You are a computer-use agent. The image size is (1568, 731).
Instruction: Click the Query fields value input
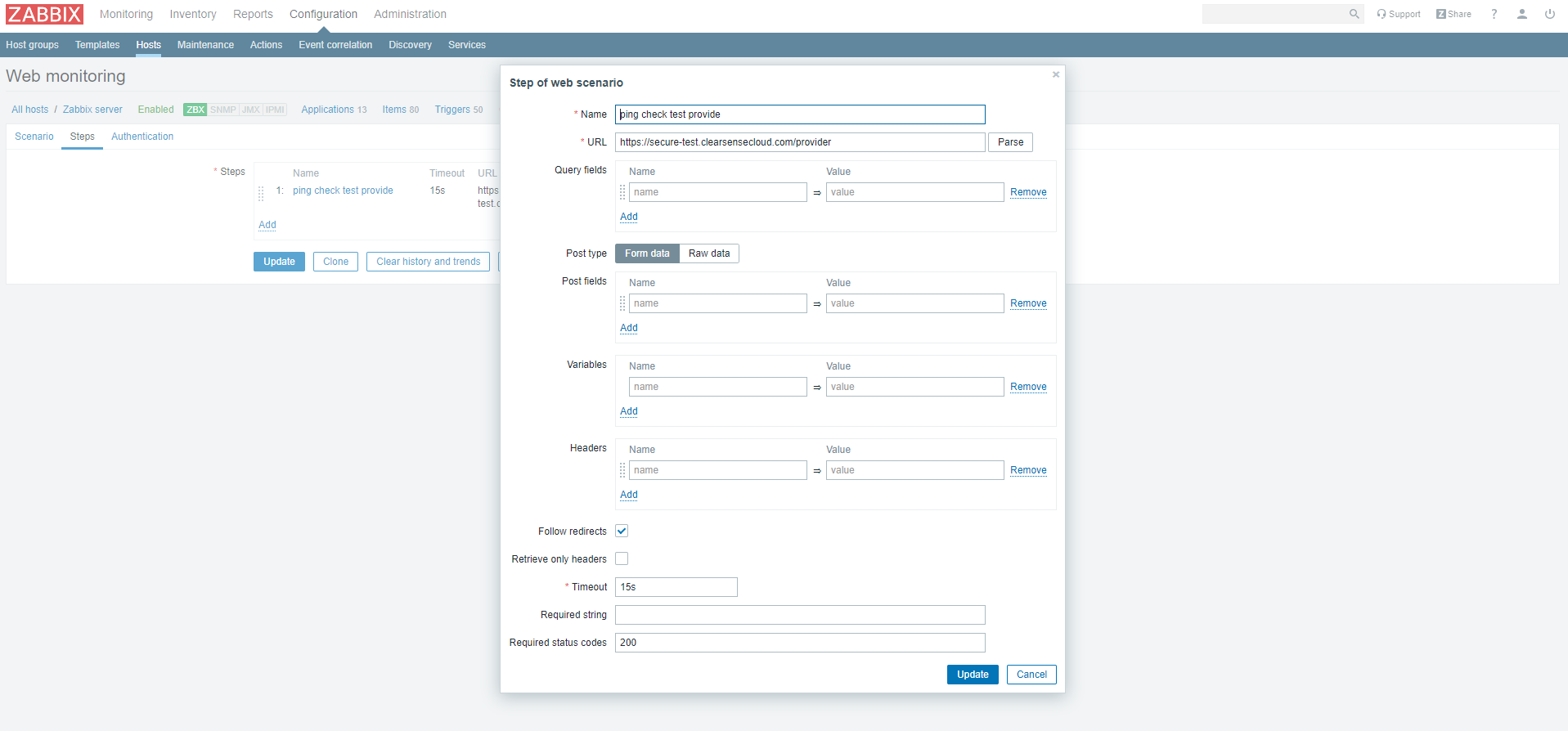point(915,192)
